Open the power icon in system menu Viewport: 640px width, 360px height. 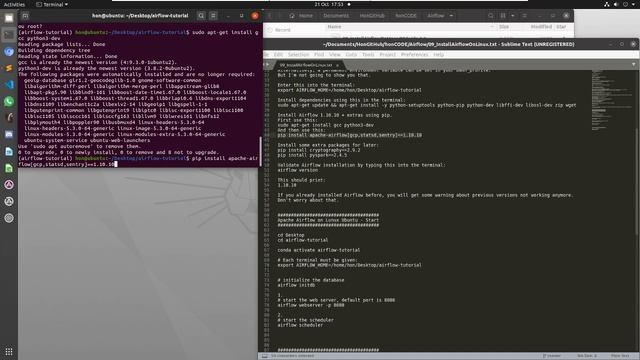(x=625, y=4)
